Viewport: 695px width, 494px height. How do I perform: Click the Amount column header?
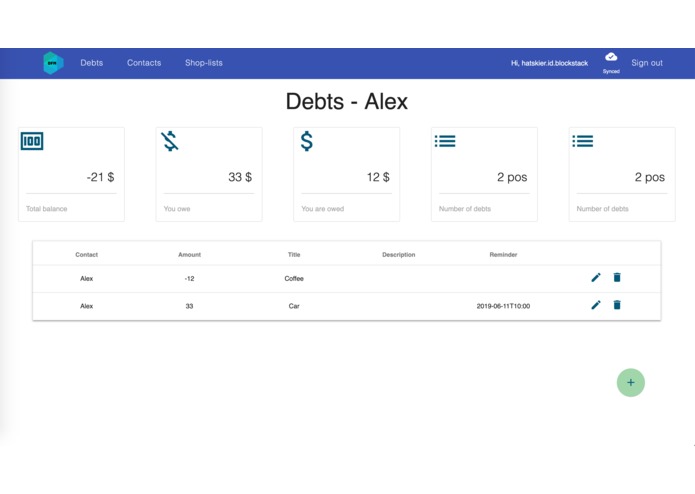pos(190,255)
